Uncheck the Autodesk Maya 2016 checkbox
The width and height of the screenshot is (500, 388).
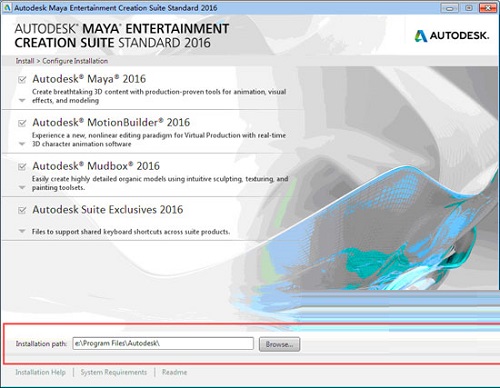pos(22,80)
